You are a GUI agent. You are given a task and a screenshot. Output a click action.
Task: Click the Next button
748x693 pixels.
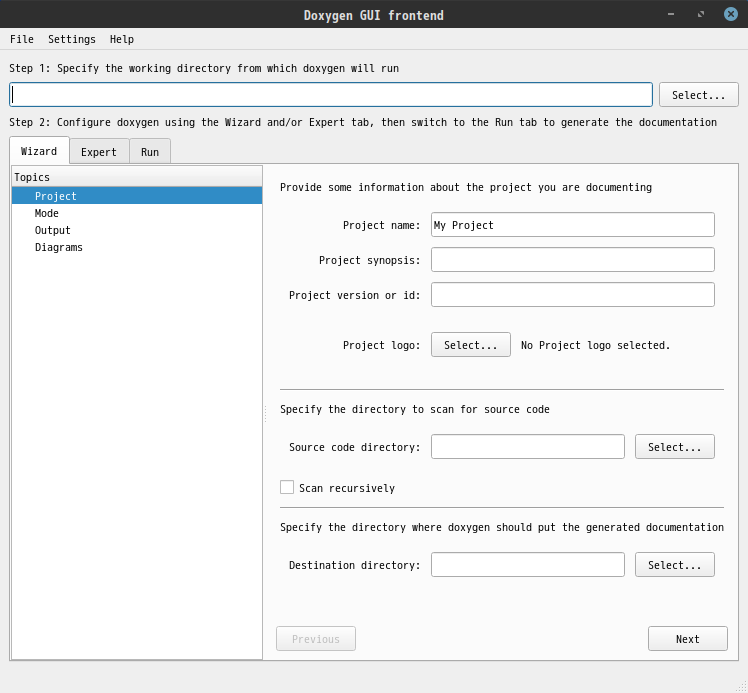point(687,639)
